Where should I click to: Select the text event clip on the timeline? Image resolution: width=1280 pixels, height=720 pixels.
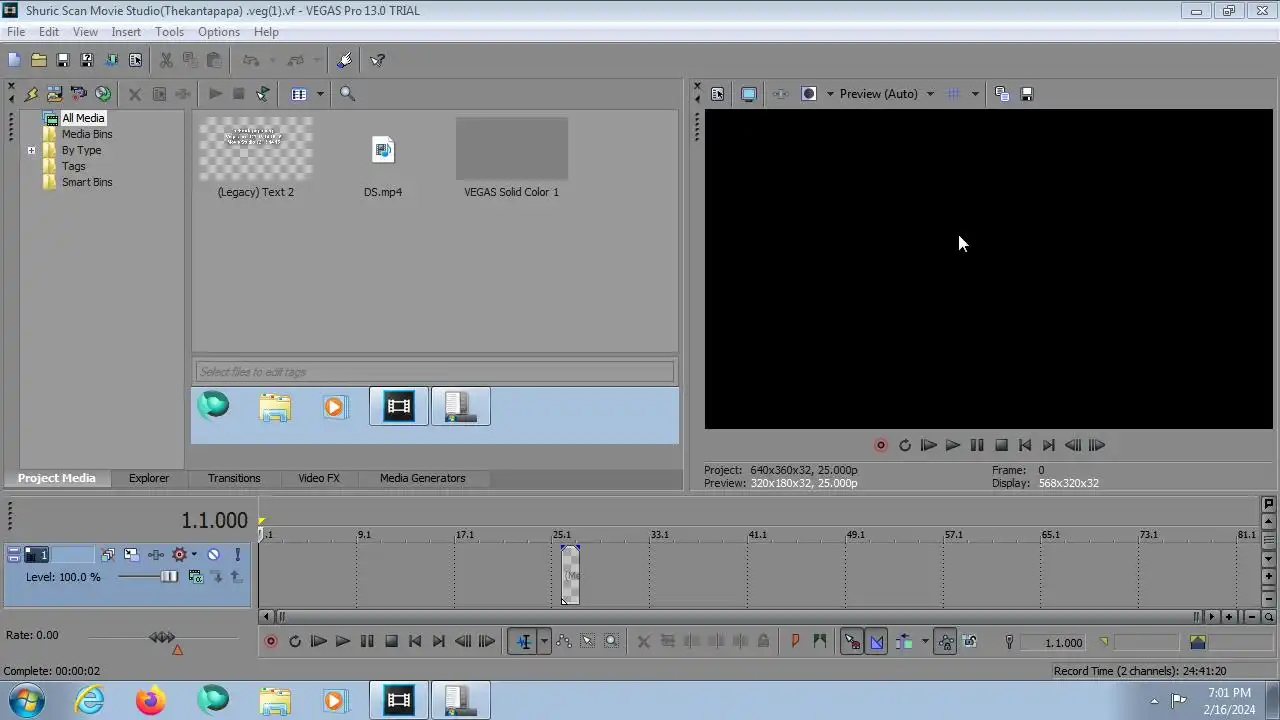point(570,575)
